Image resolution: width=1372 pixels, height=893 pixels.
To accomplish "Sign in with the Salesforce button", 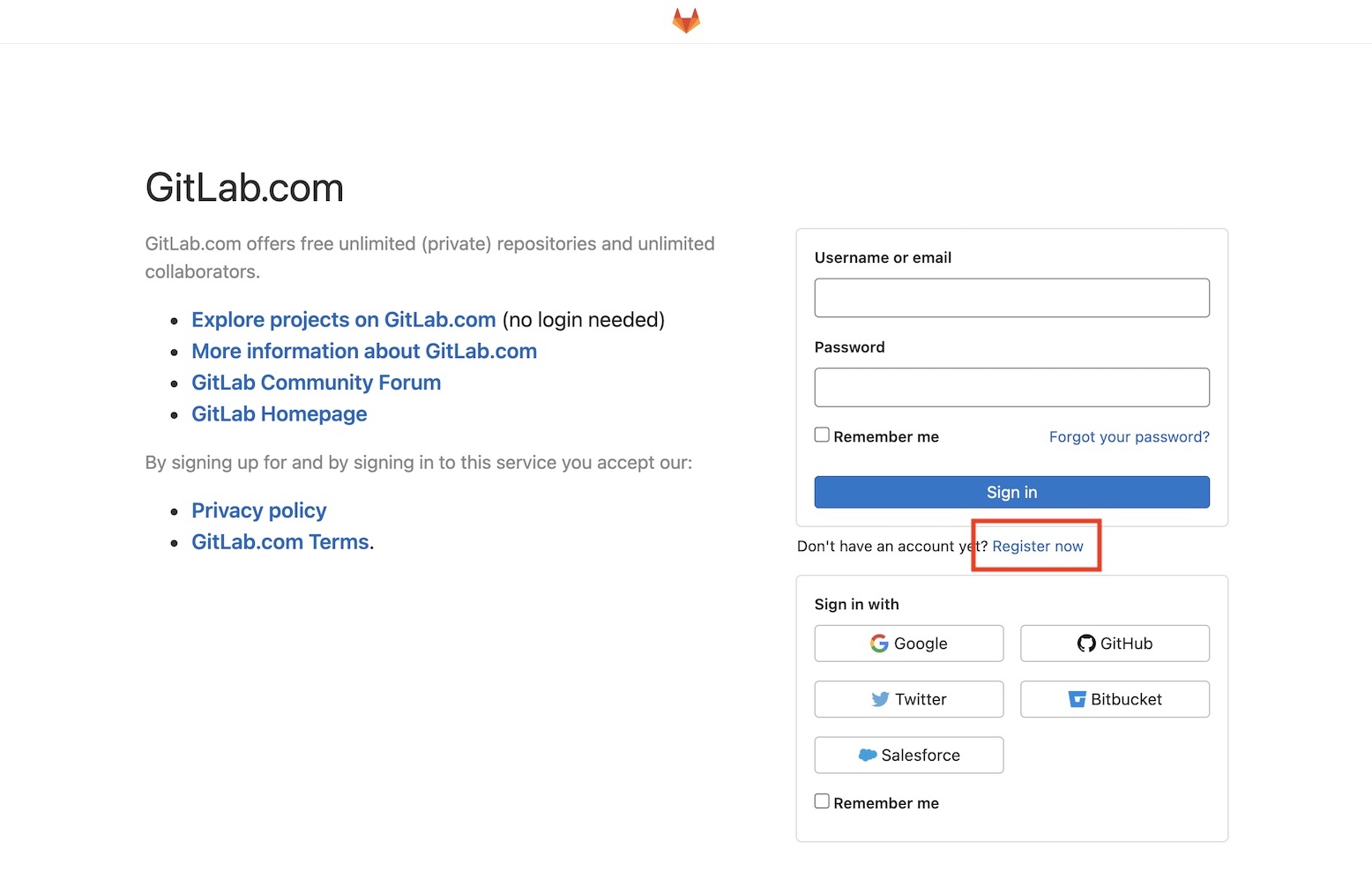I will 908,755.
